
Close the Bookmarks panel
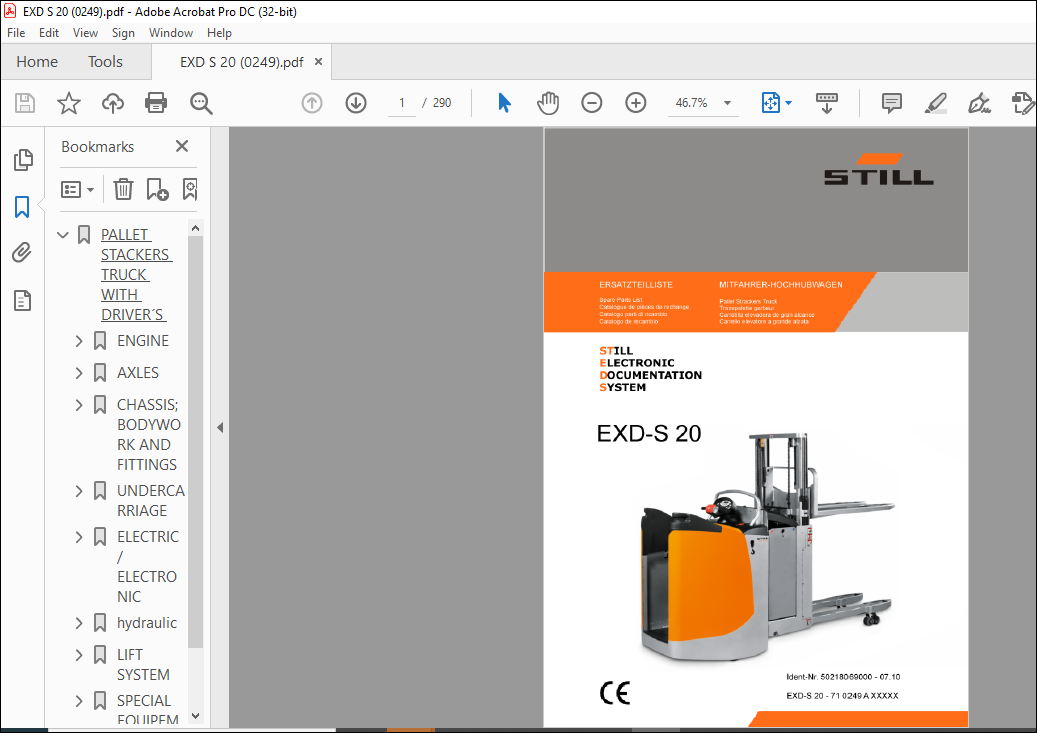182,146
